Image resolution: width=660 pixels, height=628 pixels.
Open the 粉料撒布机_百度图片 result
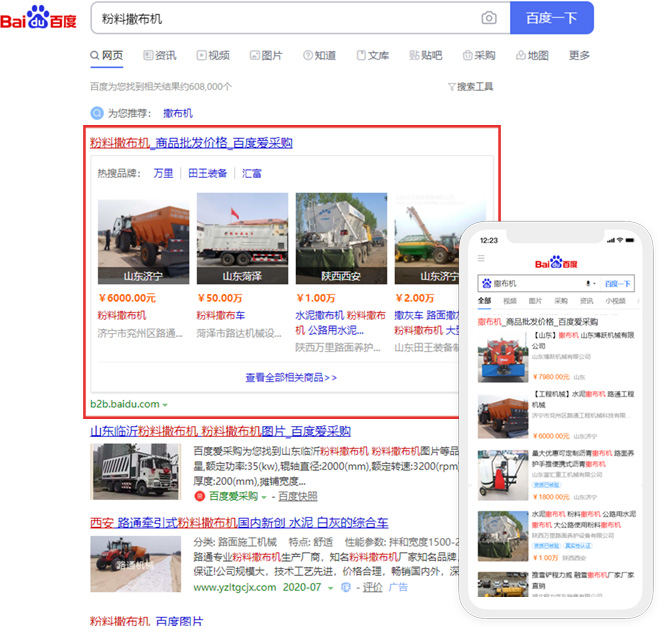click(x=146, y=621)
